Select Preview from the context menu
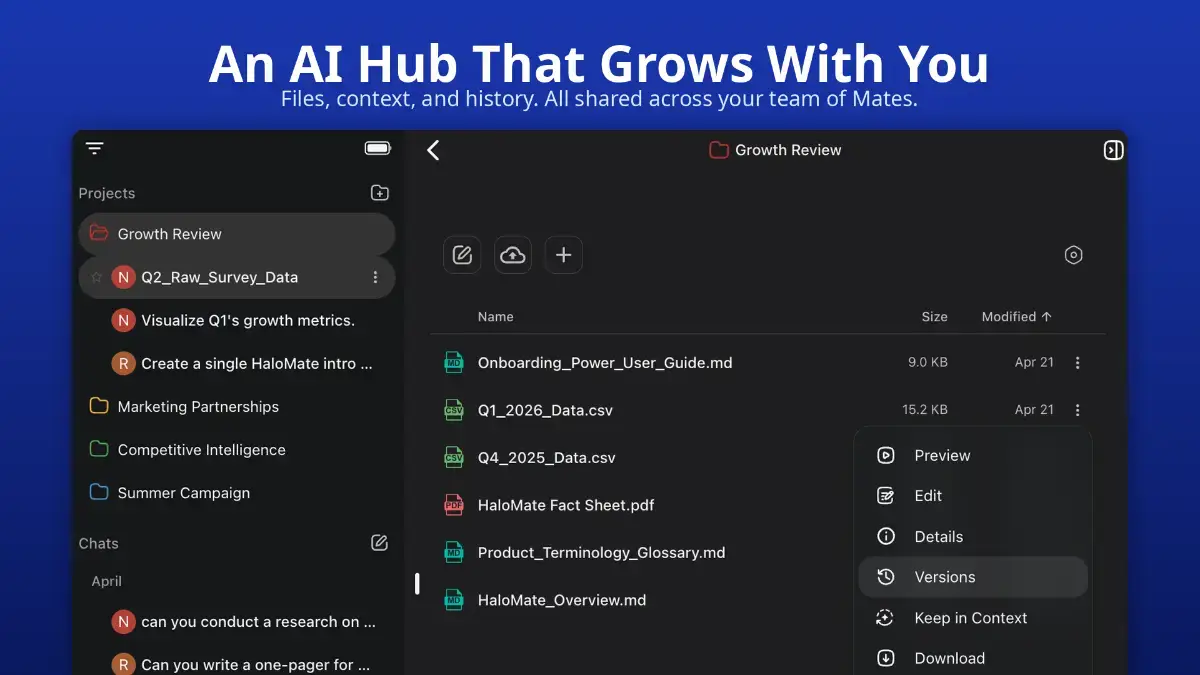 973,455
